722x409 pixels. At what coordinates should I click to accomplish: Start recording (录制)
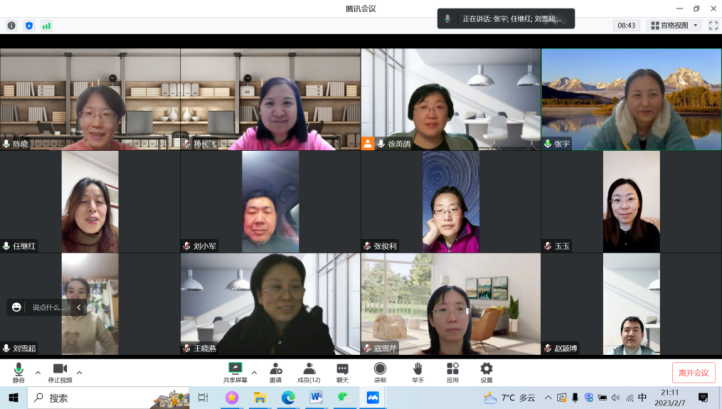(x=380, y=373)
